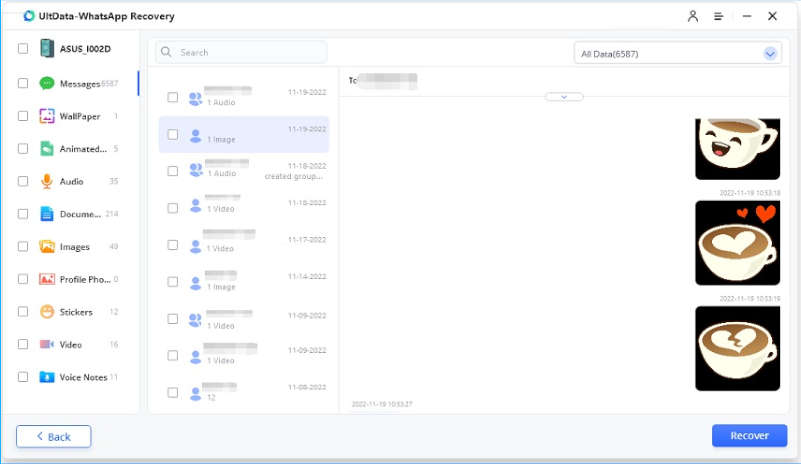Click the ASUS_I002D phone device icon

tap(46, 49)
